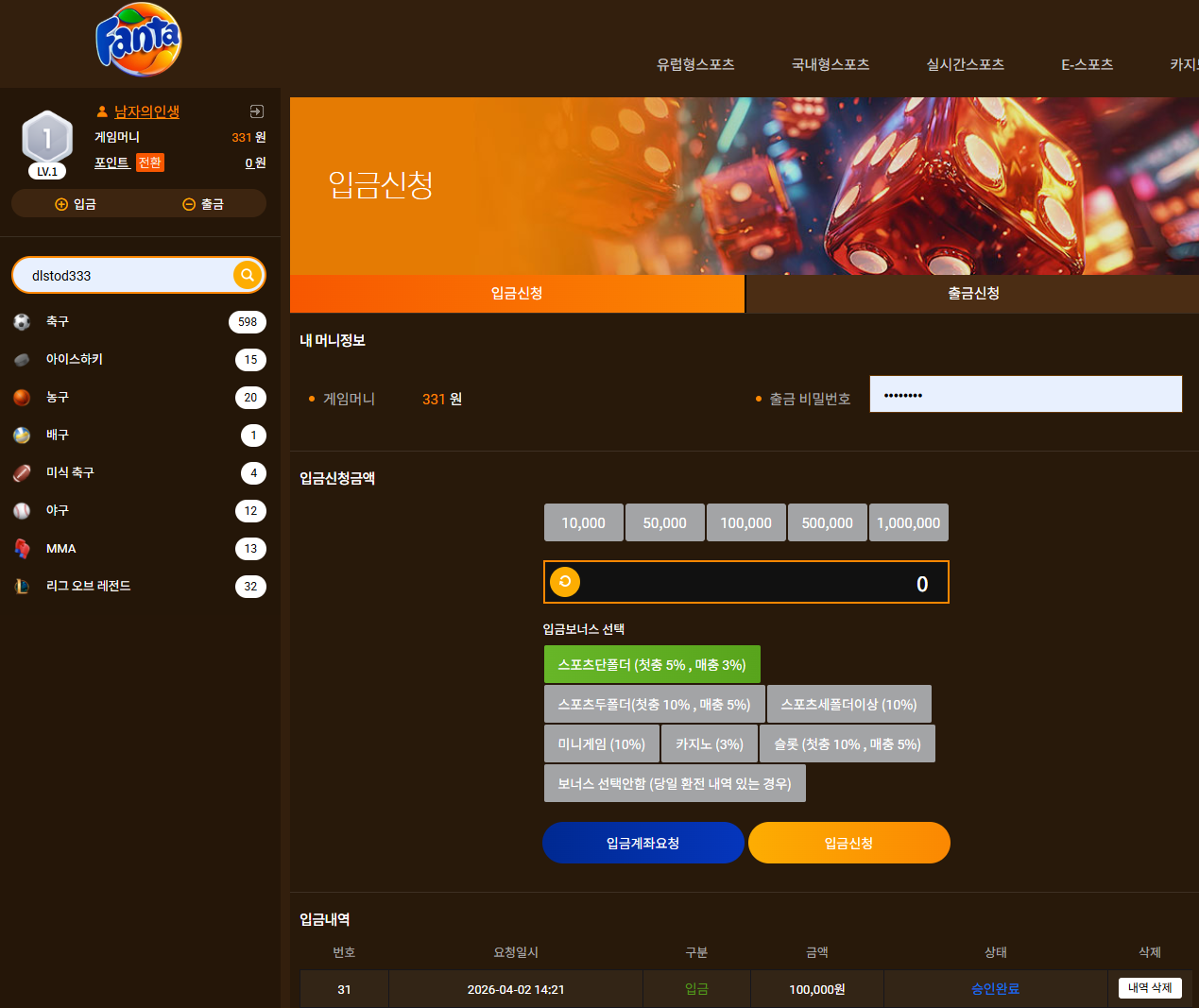The width and height of the screenshot is (1199, 1008).
Task: Click the blue 입금계좌요청 button
Action: (x=643, y=843)
